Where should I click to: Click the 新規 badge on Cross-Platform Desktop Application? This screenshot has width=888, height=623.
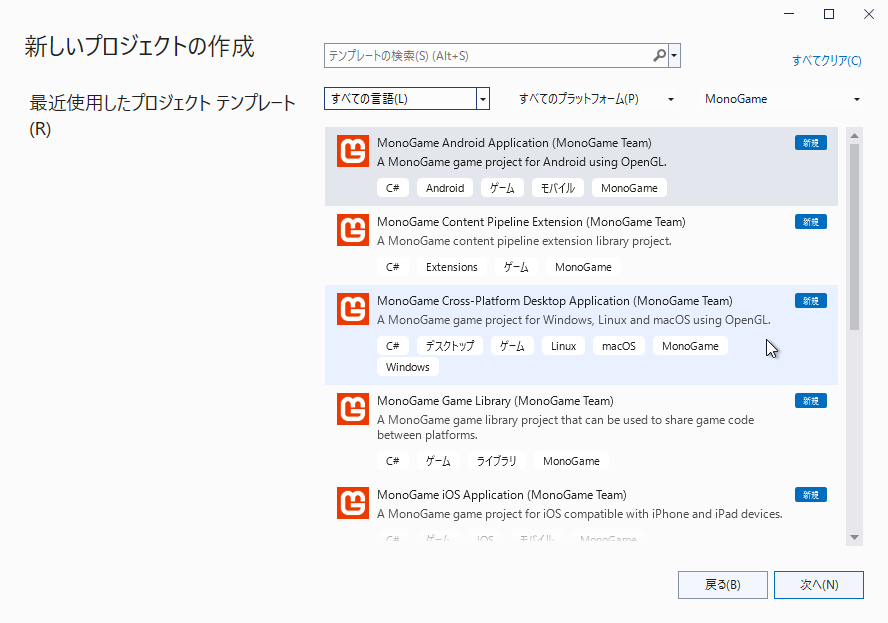click(811, 301)
